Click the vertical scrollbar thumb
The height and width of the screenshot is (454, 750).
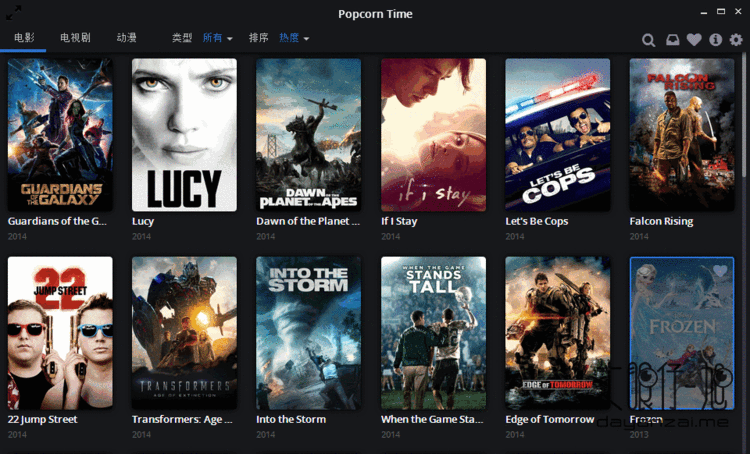tap(744, 115)
